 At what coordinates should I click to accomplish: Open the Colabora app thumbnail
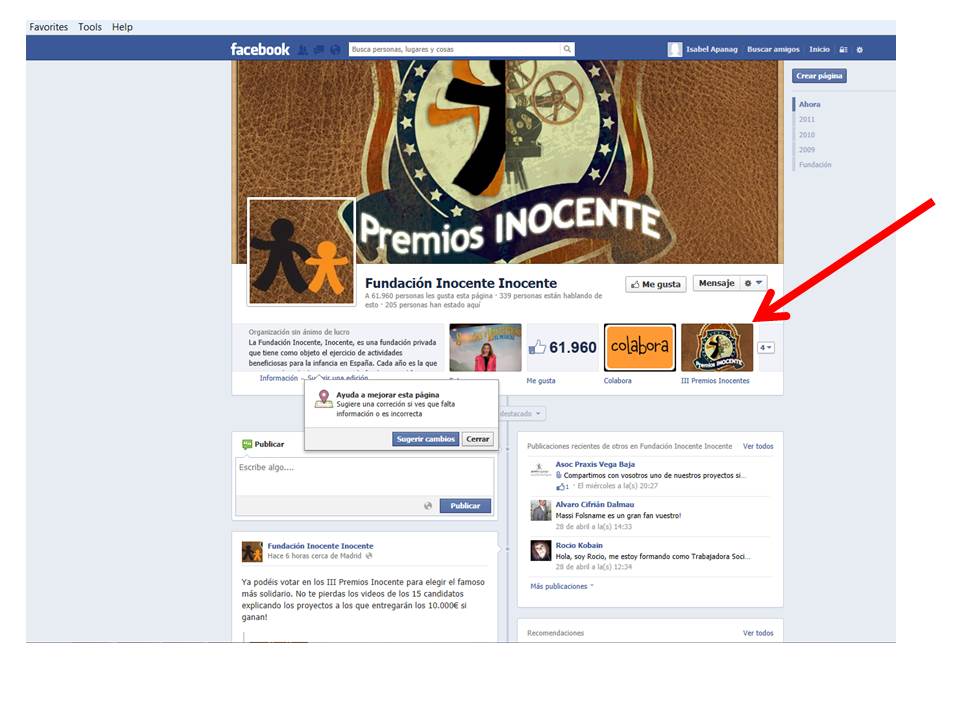click(639, 348)
